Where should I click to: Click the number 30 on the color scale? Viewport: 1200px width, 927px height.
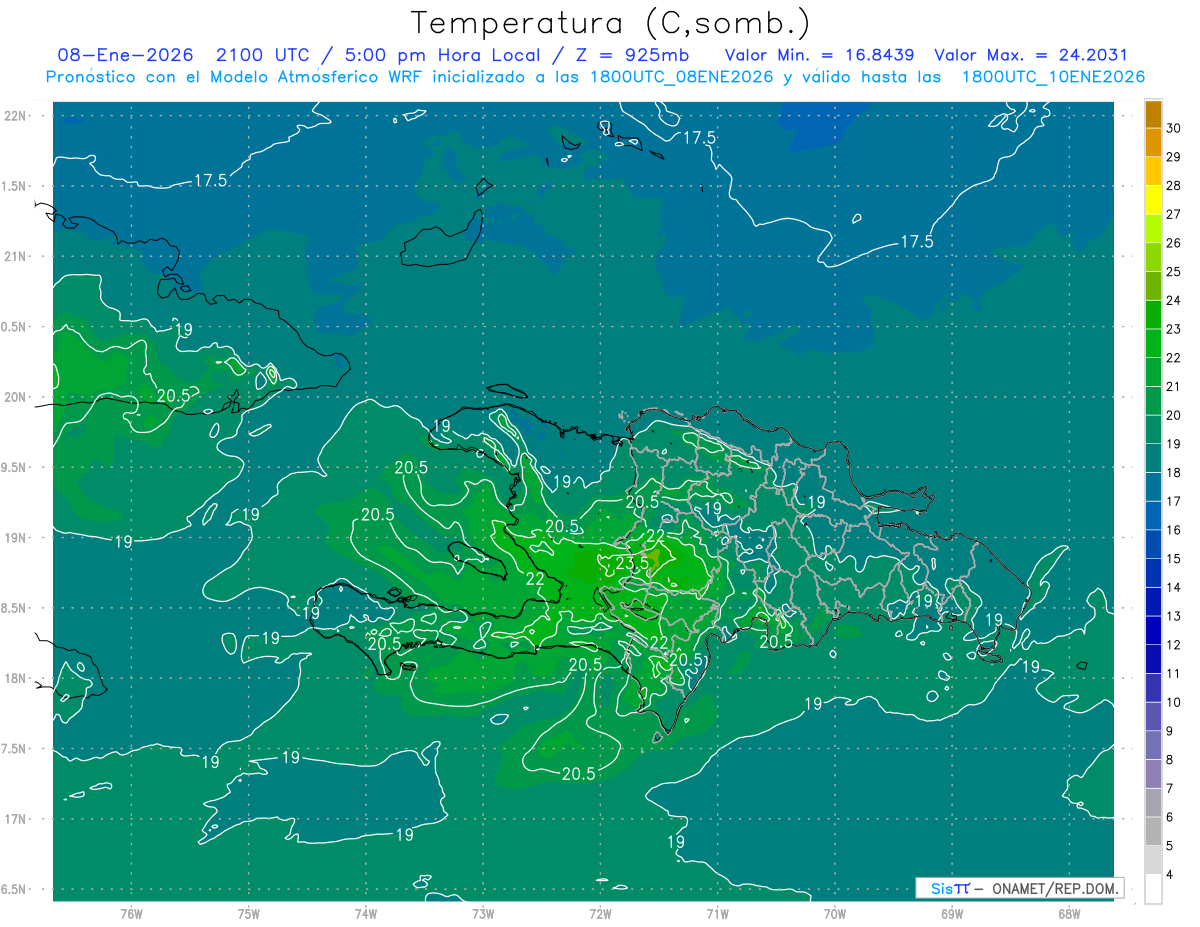pos(1174,128)
